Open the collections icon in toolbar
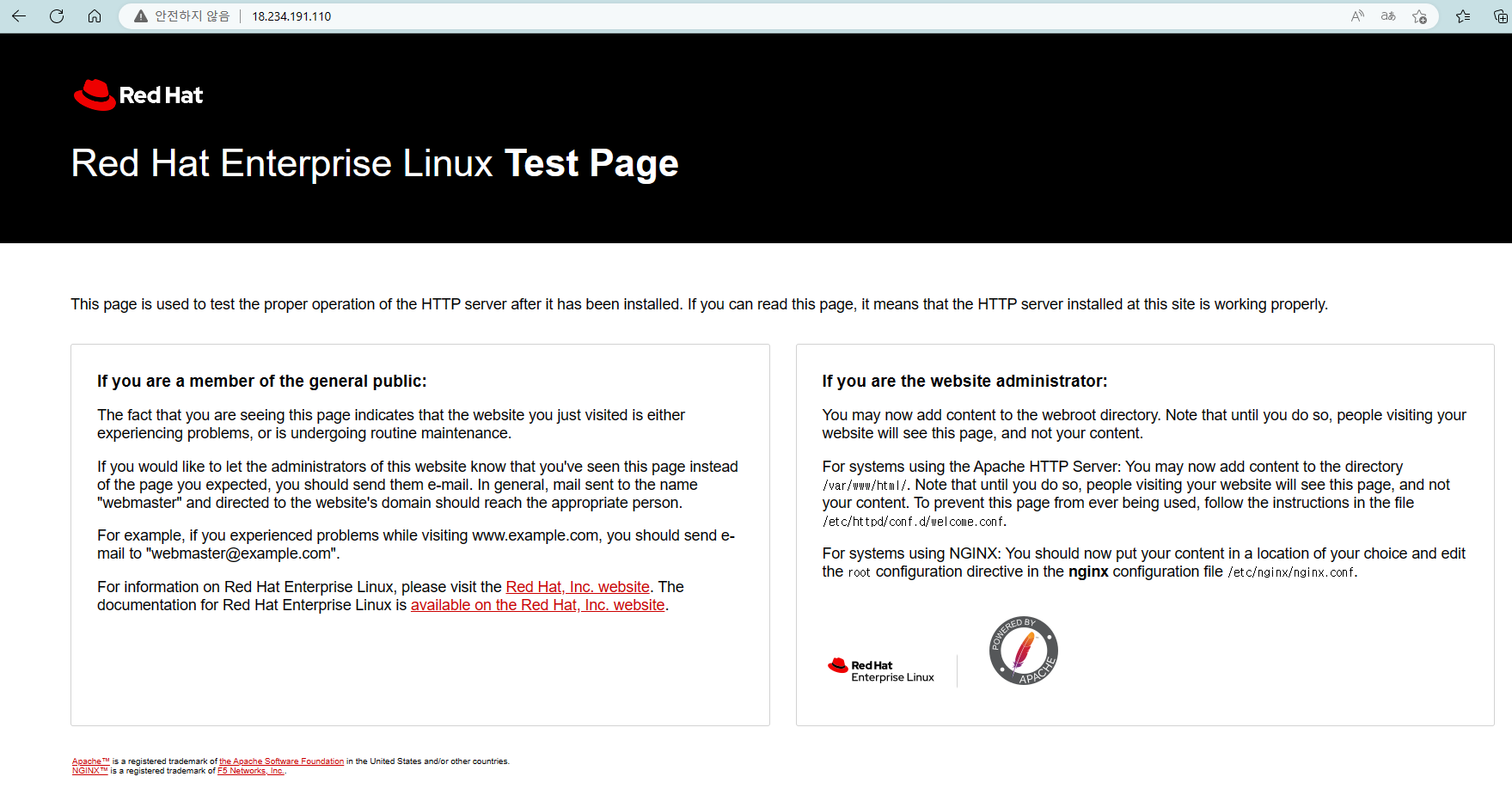The height and width of the screenshot is (807, 1512). (x=1500, y=16)
